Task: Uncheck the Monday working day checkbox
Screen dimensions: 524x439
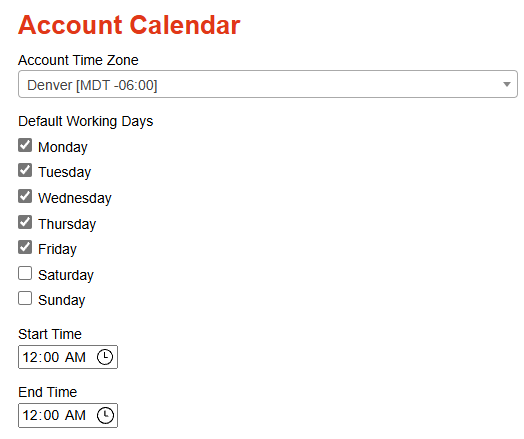Action: pyautogui.click(x=25, y=145)
